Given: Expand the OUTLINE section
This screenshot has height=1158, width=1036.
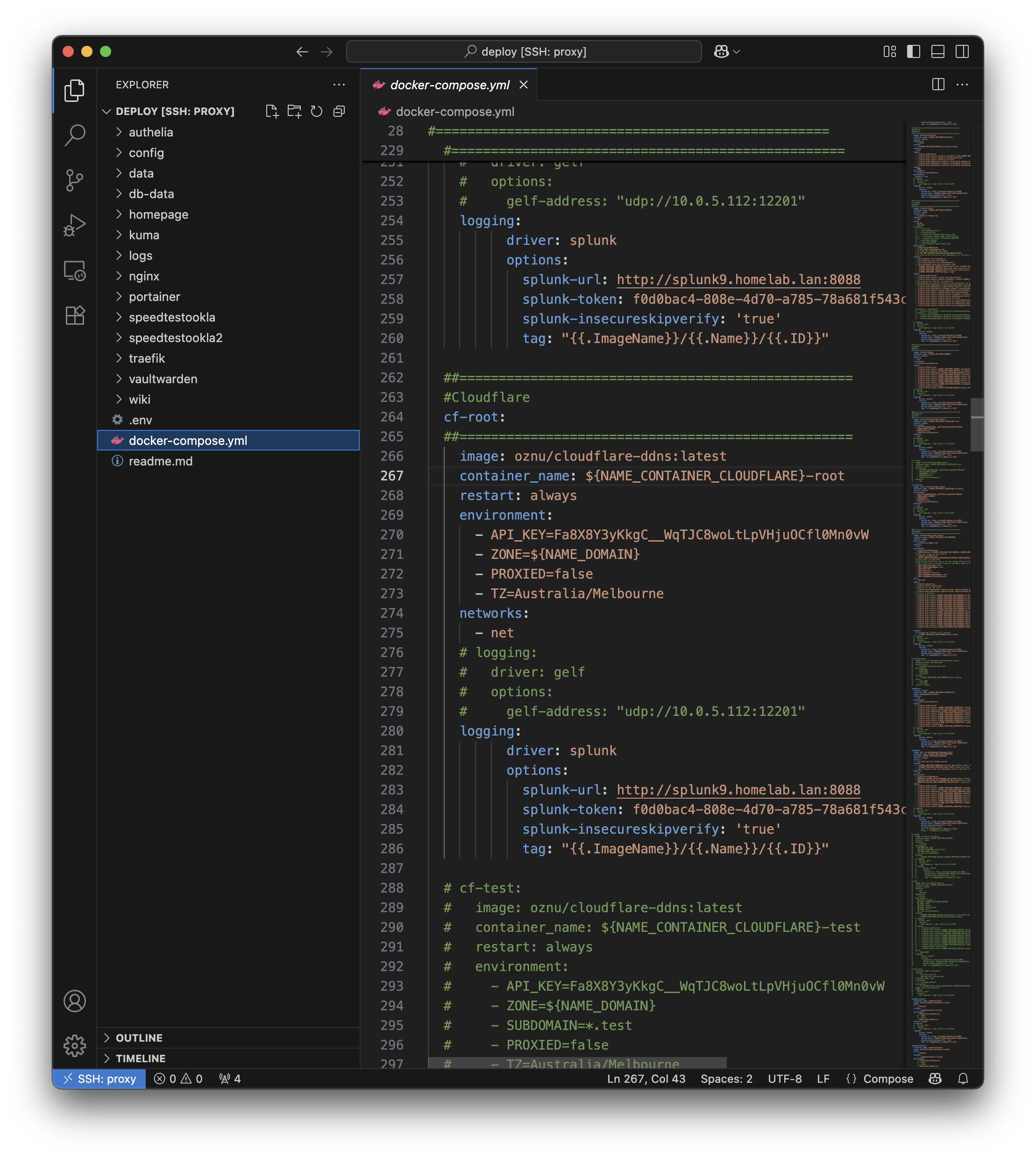Looking at the screenshot, I should (139, 1038).
